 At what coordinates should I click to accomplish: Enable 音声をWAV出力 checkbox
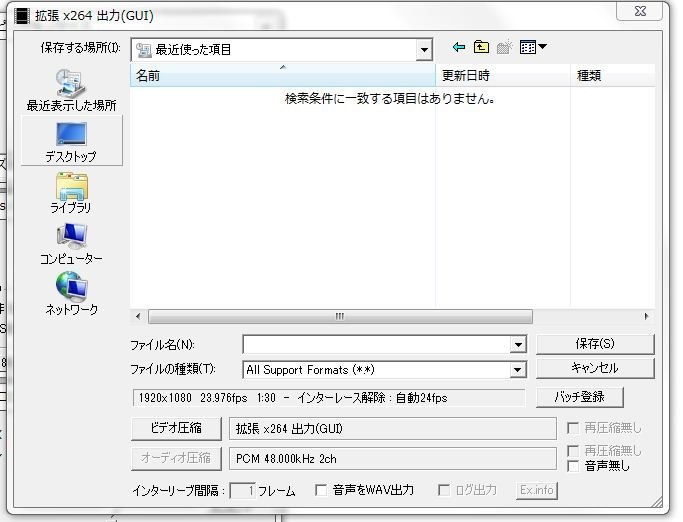(321, 490)
